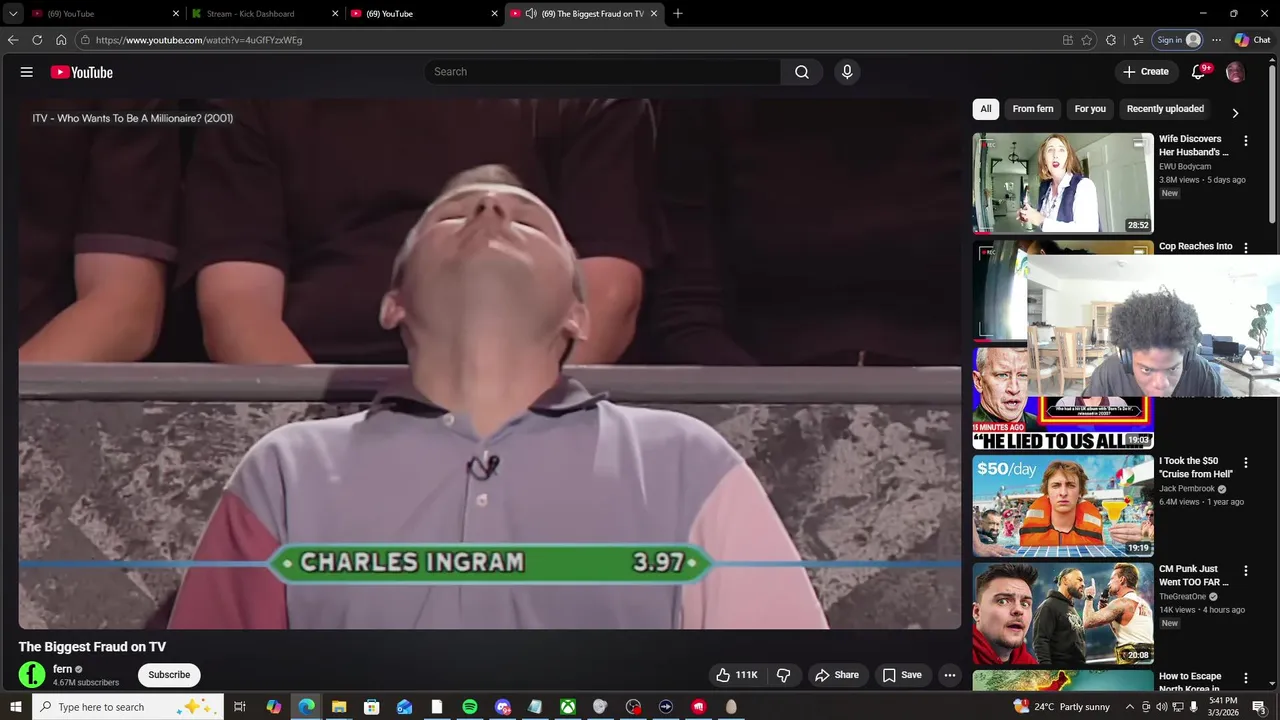
Task: Open options for Cop Reaches Into video
Action: 1246,248
